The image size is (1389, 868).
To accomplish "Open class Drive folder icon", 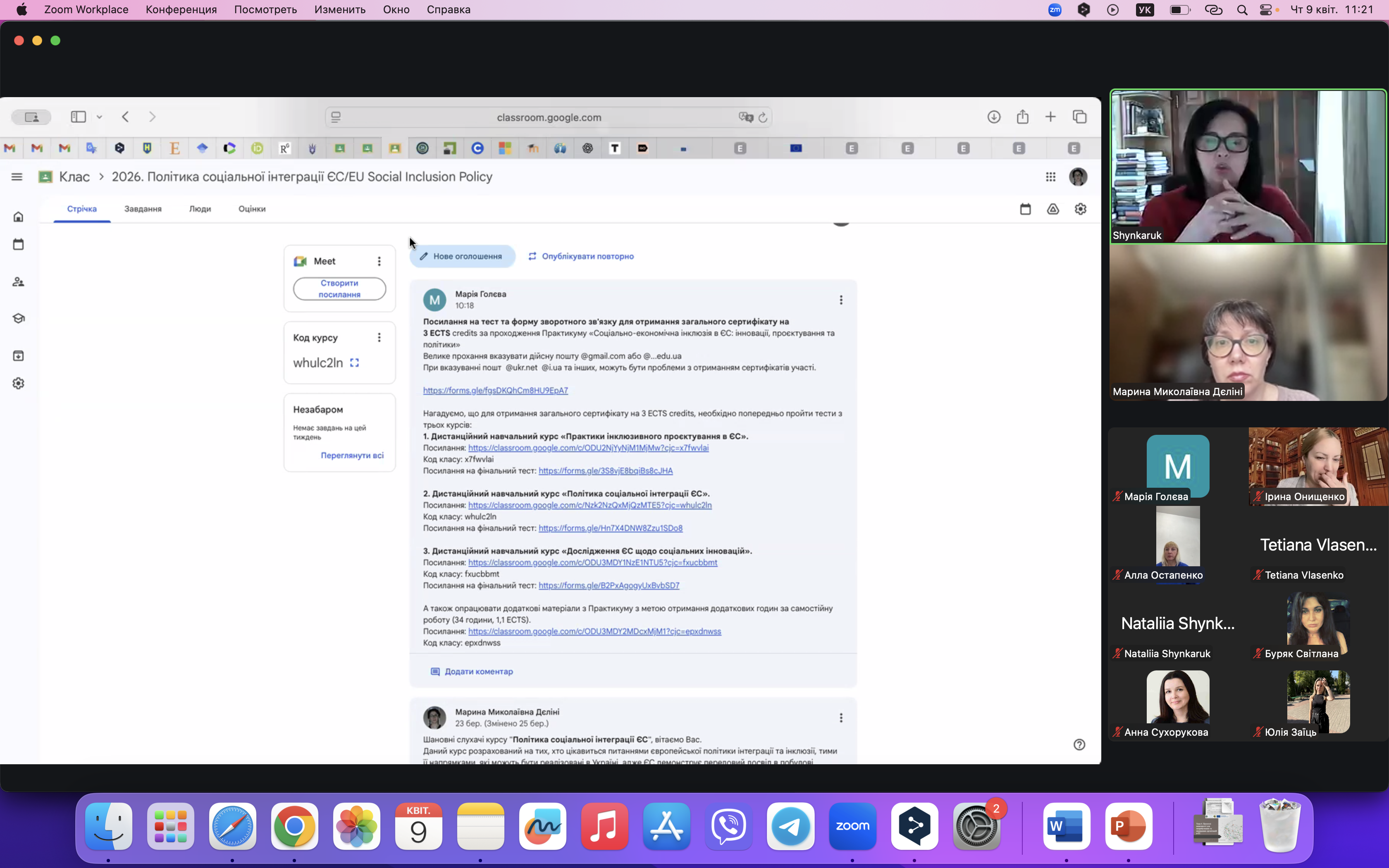I will [1052, 209].
